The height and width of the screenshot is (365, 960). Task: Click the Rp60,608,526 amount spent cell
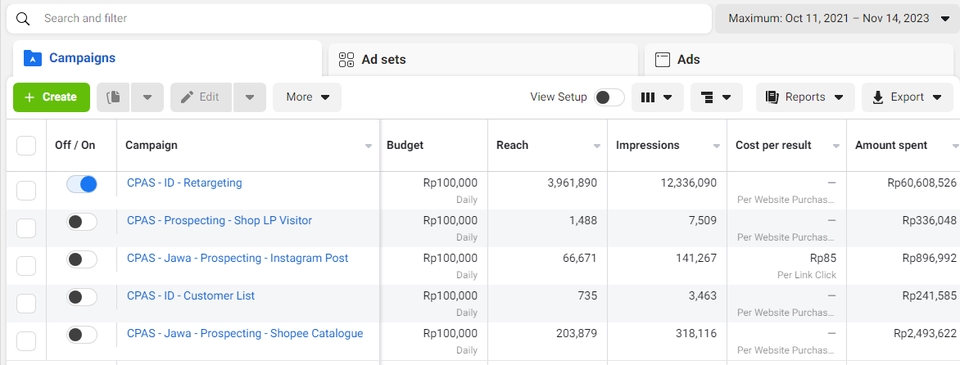coord(921,183)
